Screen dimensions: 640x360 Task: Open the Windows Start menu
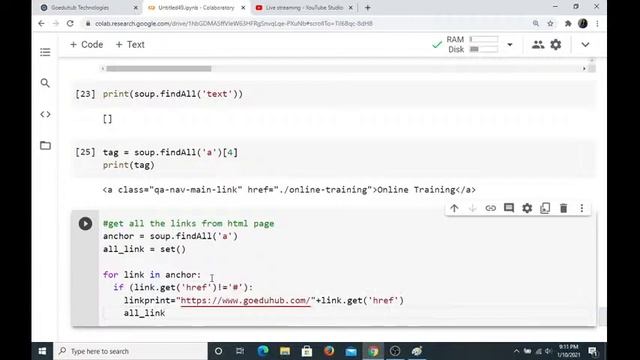[42, 351]
